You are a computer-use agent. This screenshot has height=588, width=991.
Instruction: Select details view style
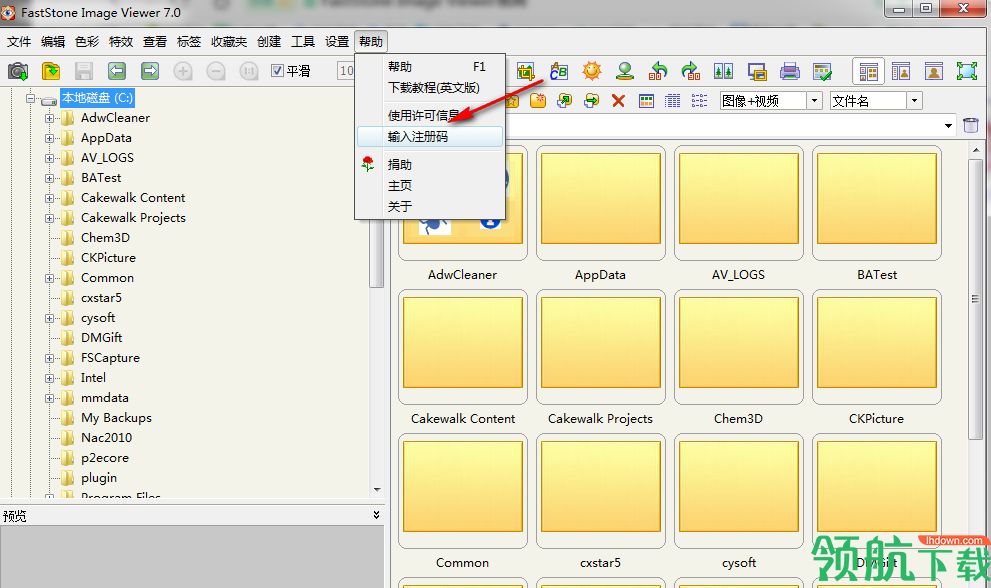(x=672, y=101)
